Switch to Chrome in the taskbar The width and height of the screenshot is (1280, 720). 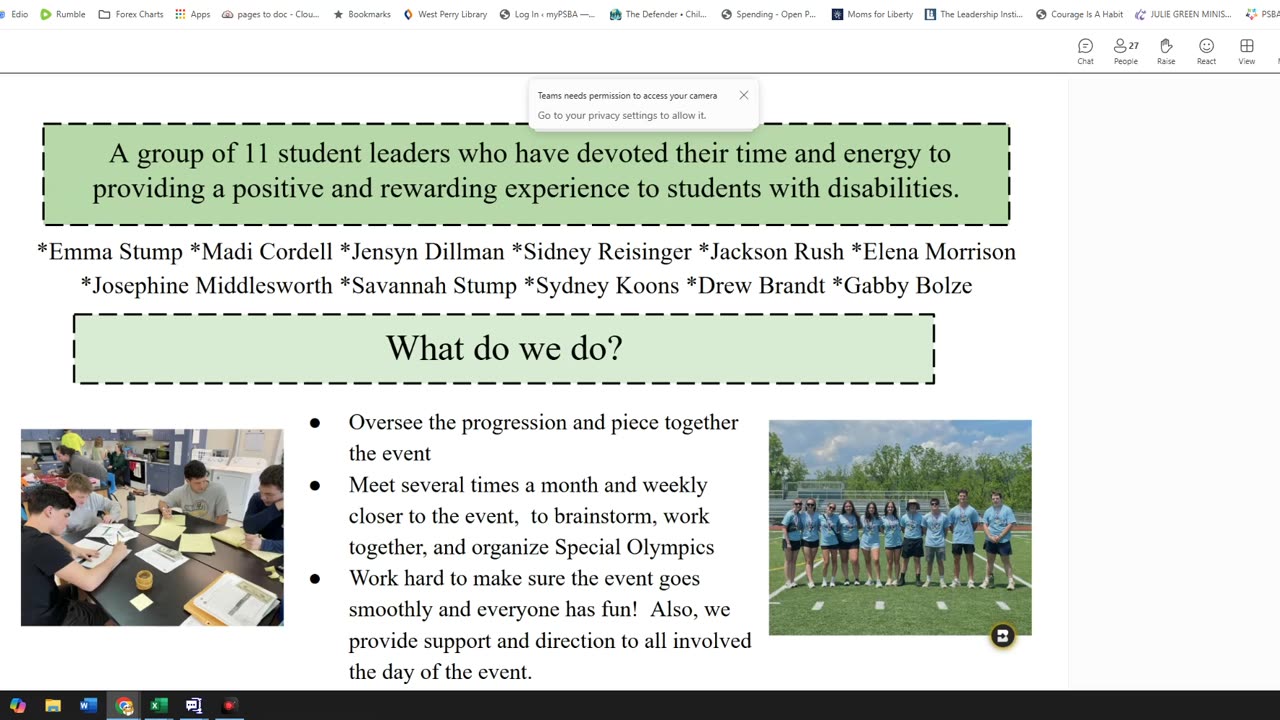(x=124, y=705)
